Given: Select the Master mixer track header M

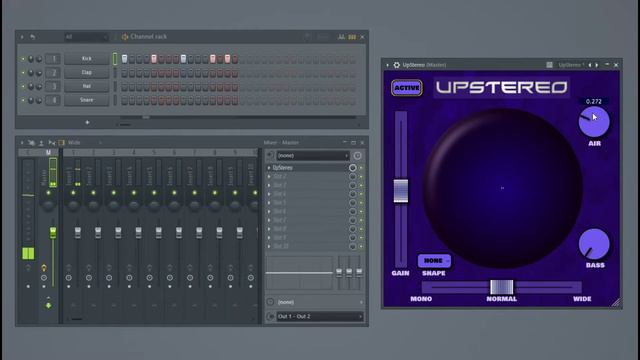Looking at the screenshot, I should pyautogui.click(x=48, y=152).
